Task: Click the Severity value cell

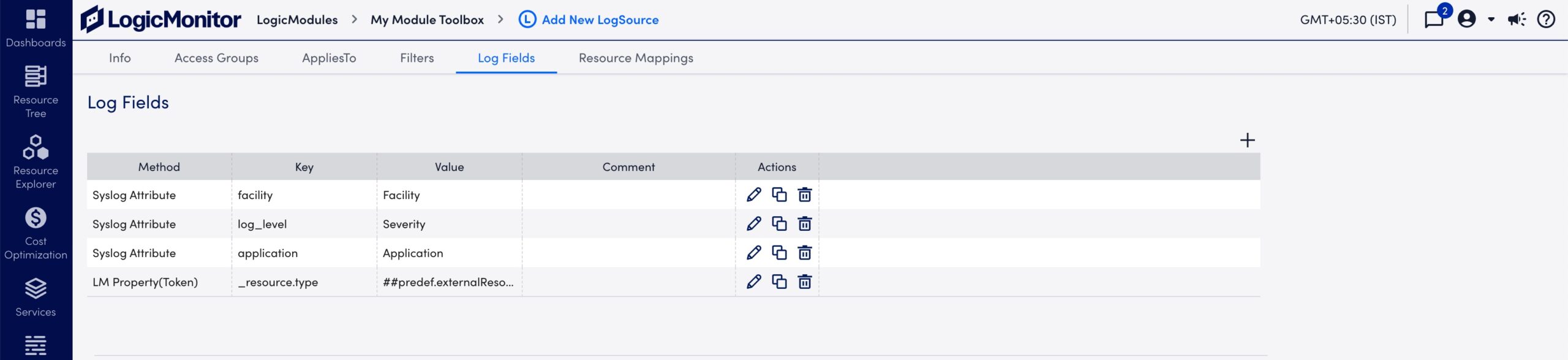Action: 449,223
